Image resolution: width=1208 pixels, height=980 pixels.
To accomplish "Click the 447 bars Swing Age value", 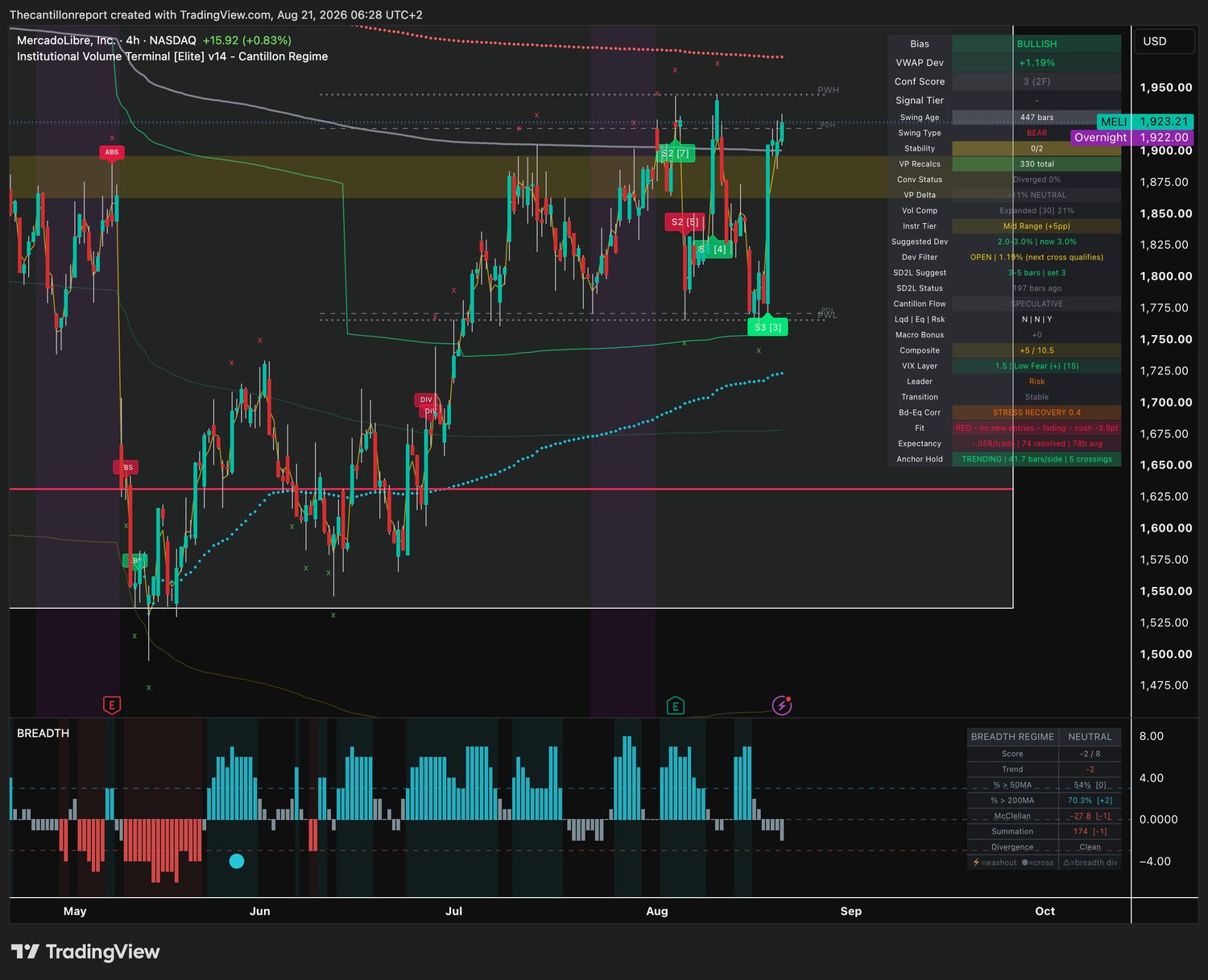I will [x=1036, y=118].
